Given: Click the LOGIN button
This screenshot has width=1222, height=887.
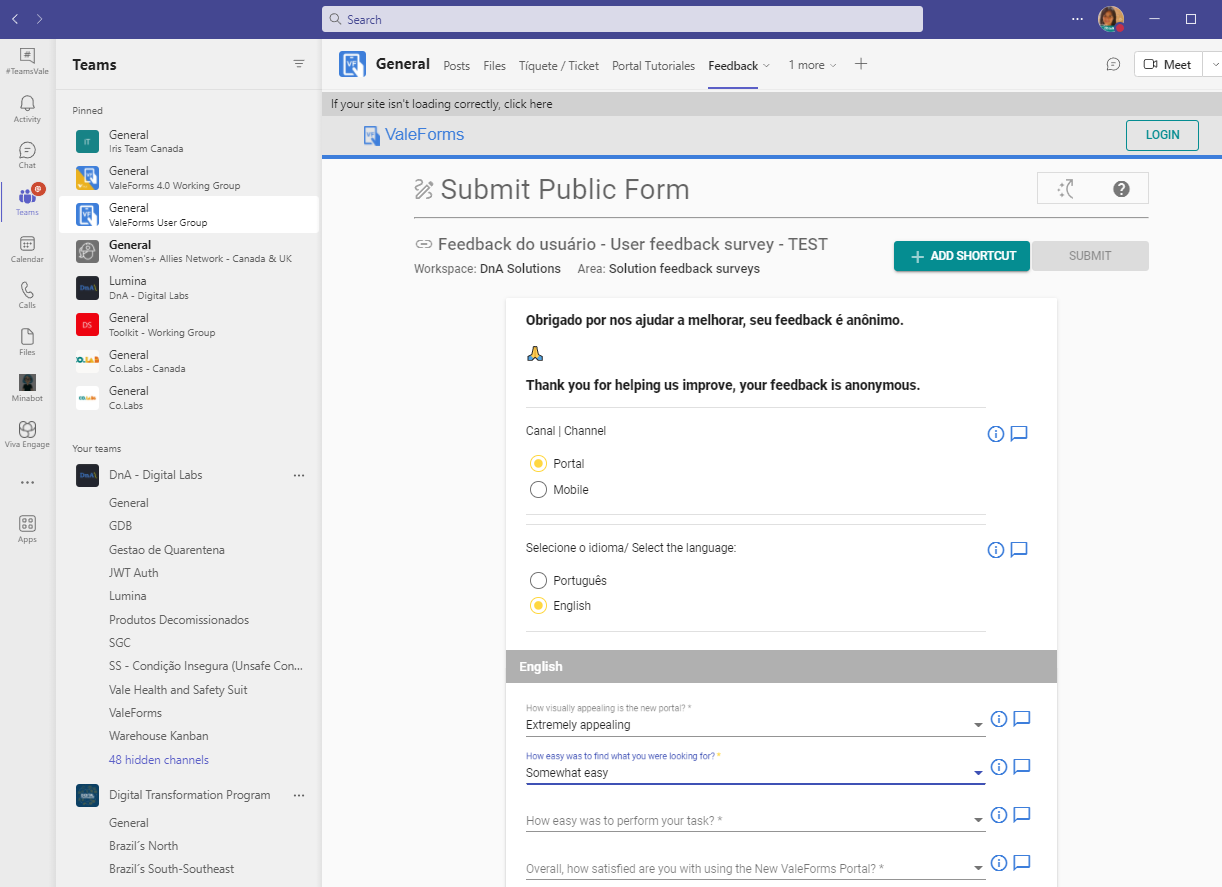Looking at the screenshot, I should (x=1162, y=135).
